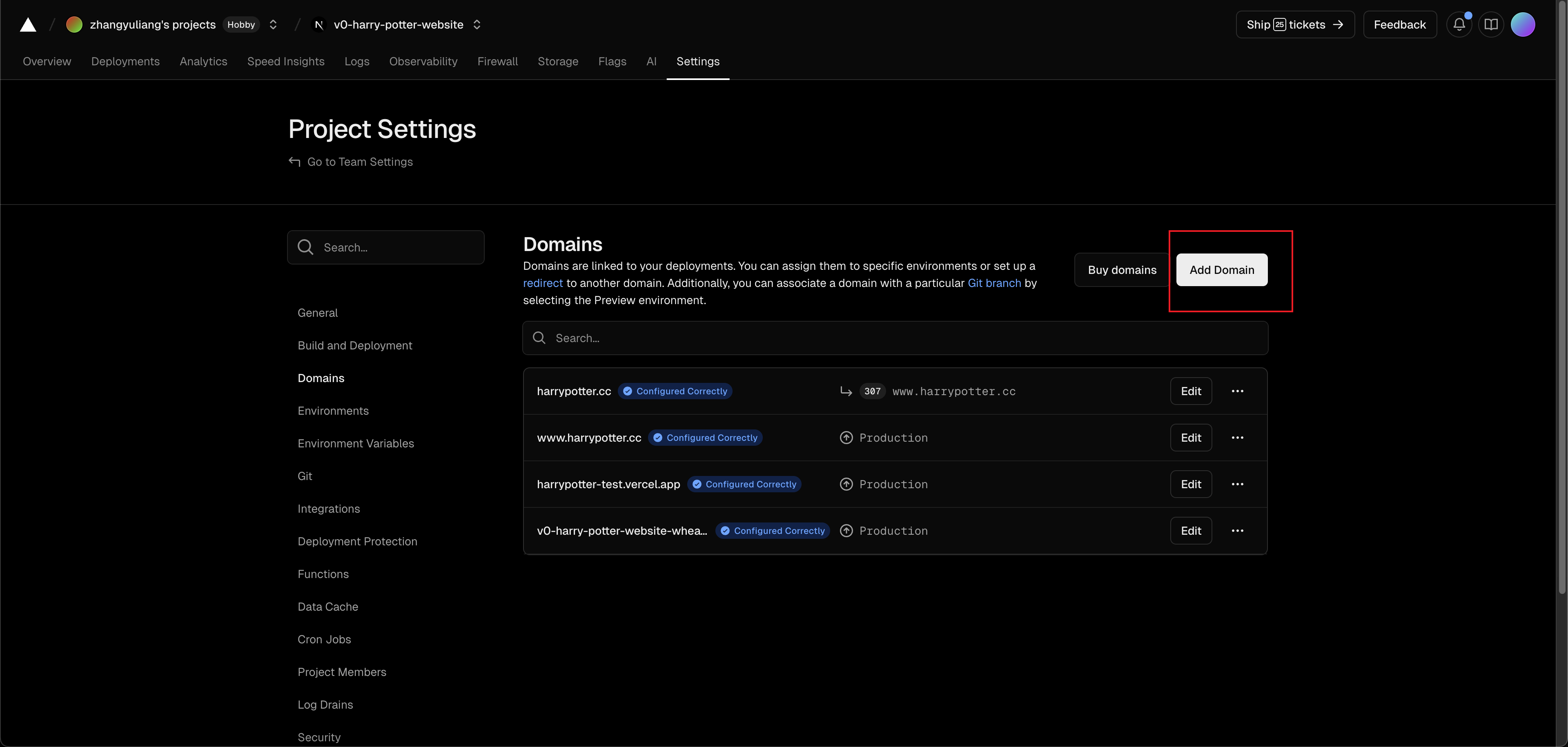
Task: Open Integrations settings
Action: (x=328, y=509)
